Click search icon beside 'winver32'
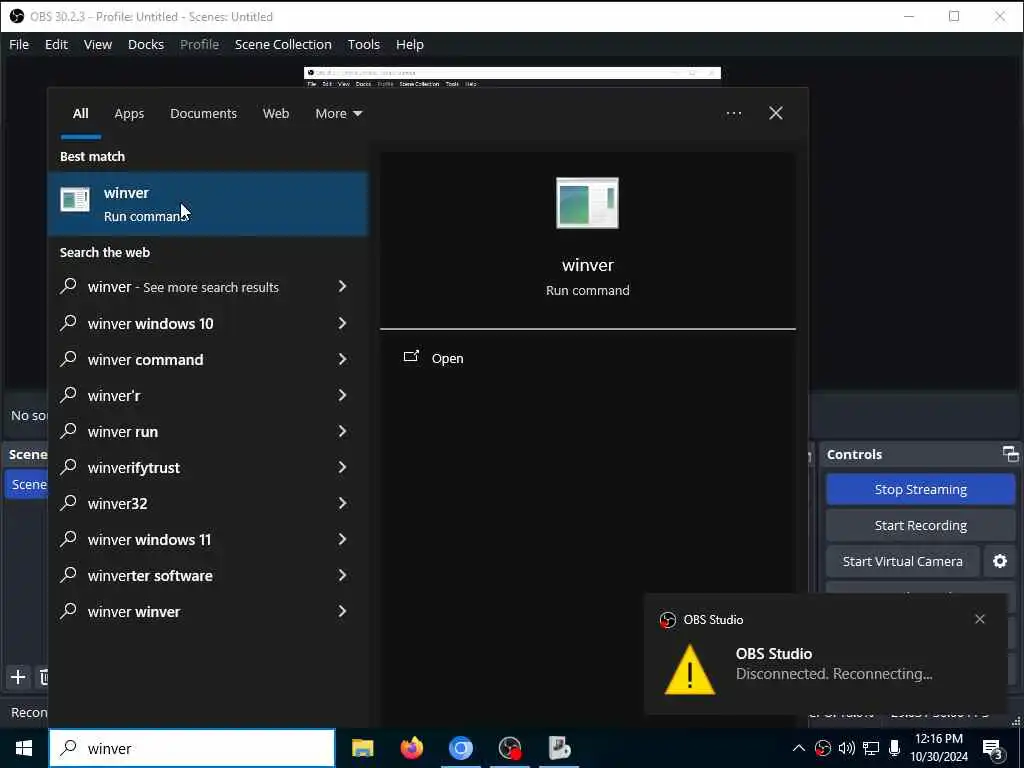Screen dimensions: 1024x768 (x=69, y=503)
